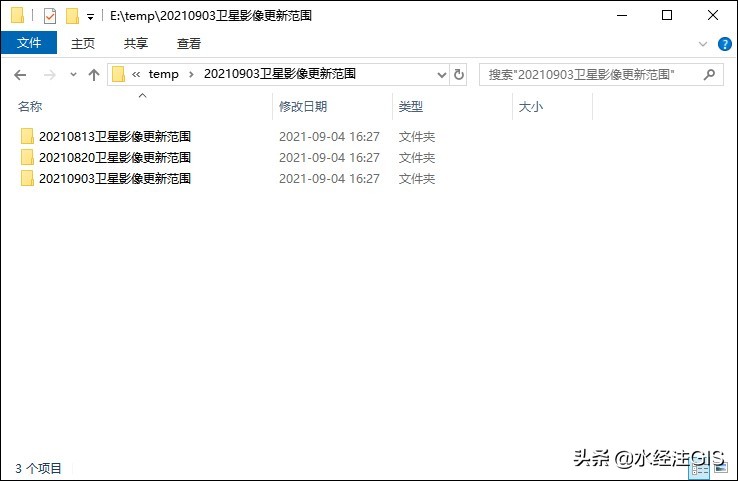Click the Back navigation arrow
This screenshot has width=738, height=481.
[x=20, y=74]
